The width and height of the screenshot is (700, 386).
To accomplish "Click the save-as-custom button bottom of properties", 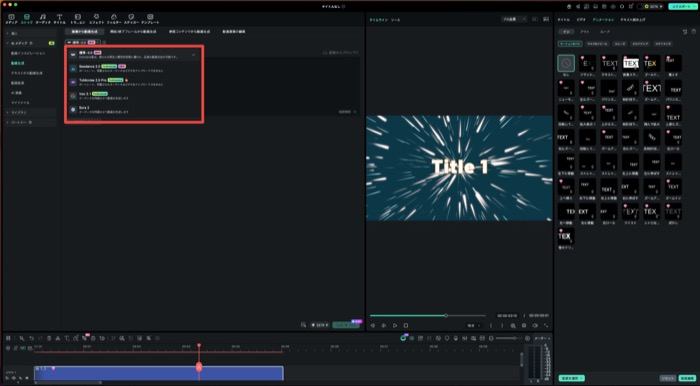I will (x=571, y=378).
